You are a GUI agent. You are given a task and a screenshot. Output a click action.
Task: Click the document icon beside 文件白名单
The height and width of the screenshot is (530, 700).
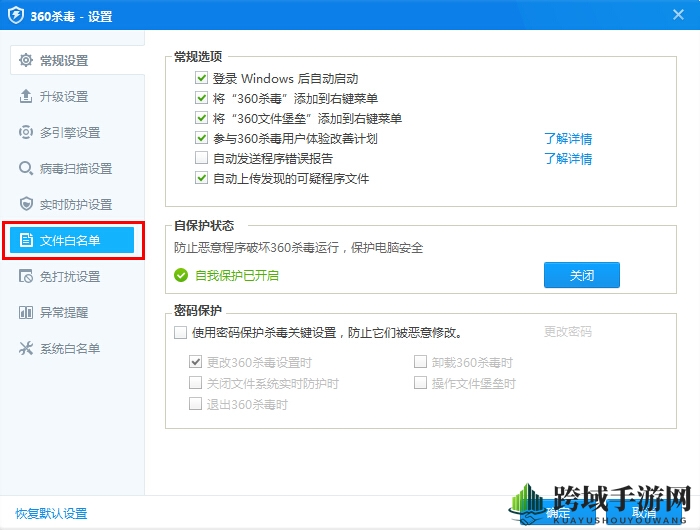(26, 240)
